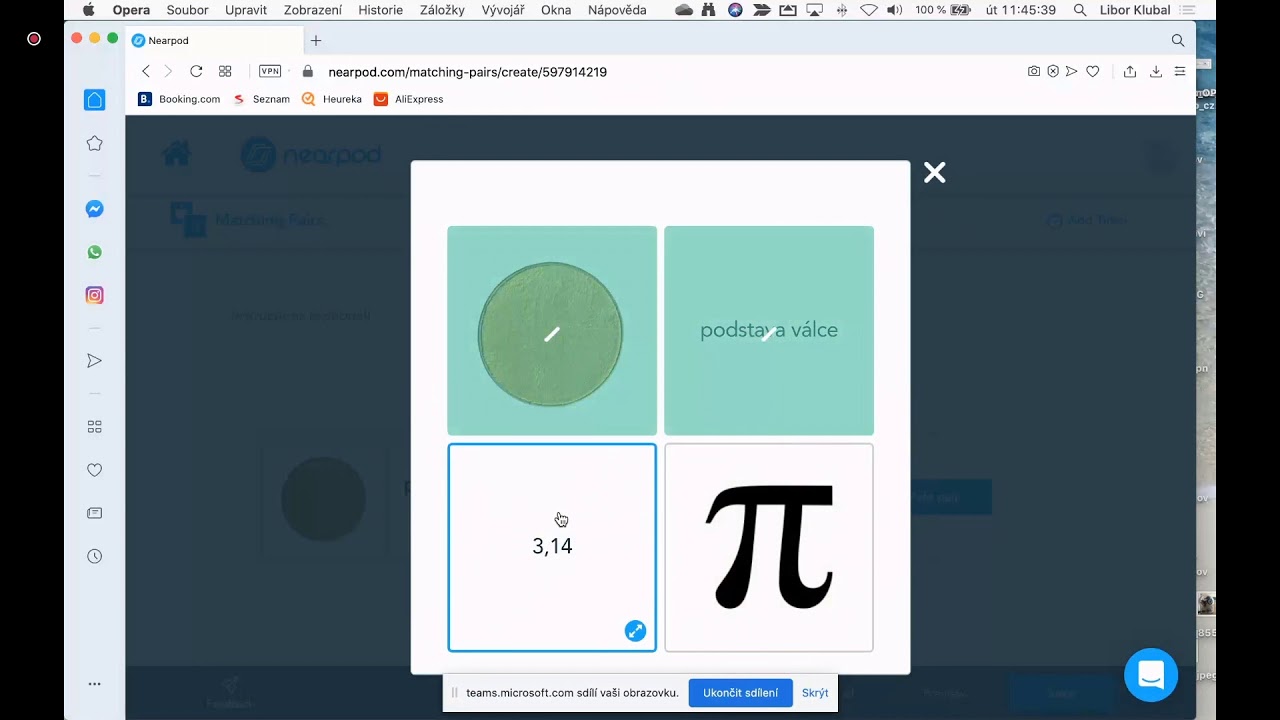1280x720 pixels.
Task: Open Opera start page grid icon
Action: pyautogui.click(x=225, y=71)
